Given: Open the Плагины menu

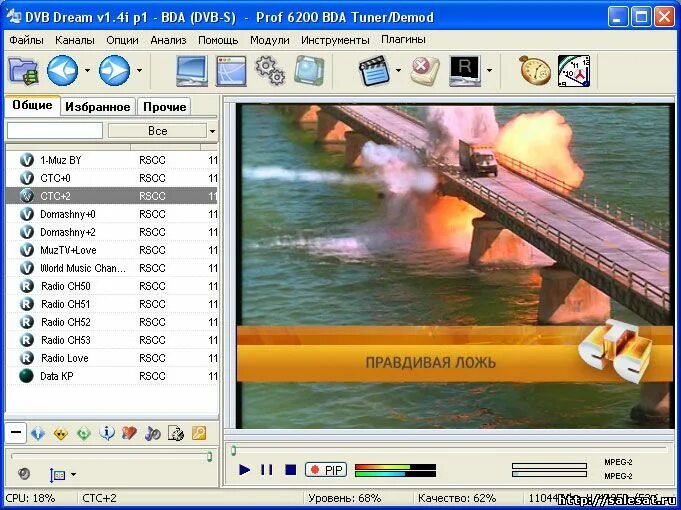Looking at the screenshot, I should pos(403,39).
